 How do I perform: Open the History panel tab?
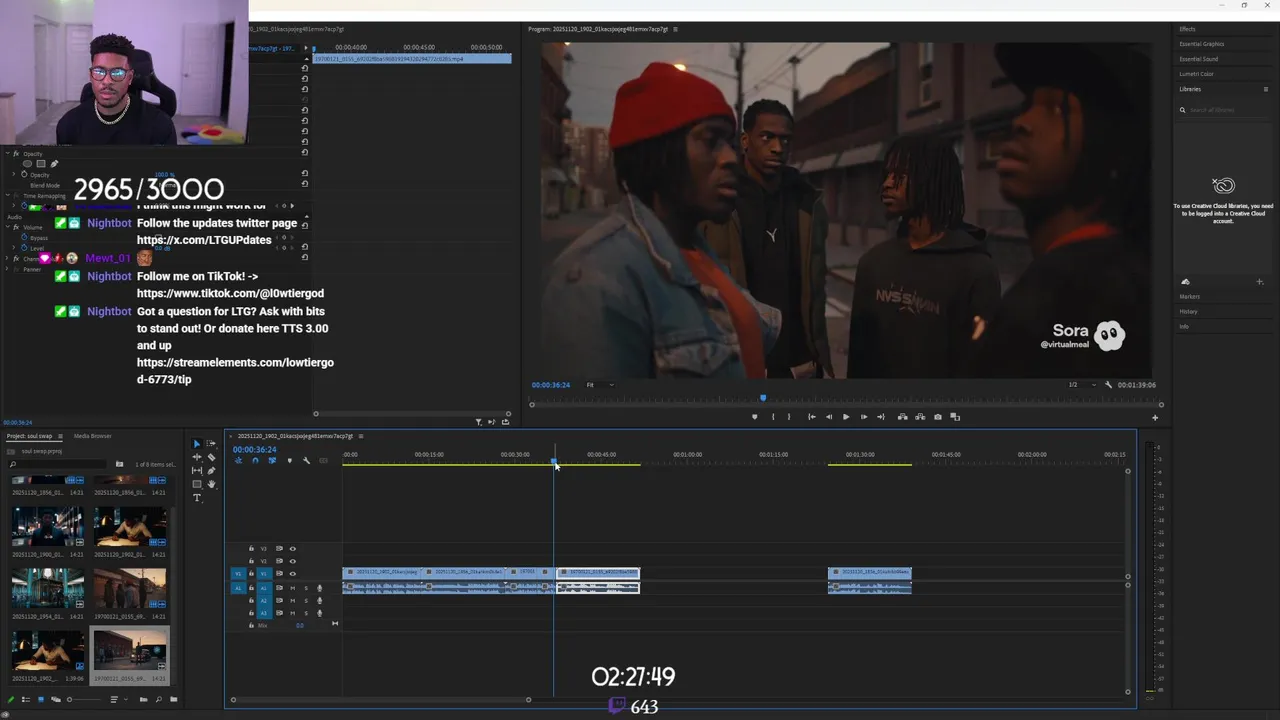click(x=1188, y=312)
